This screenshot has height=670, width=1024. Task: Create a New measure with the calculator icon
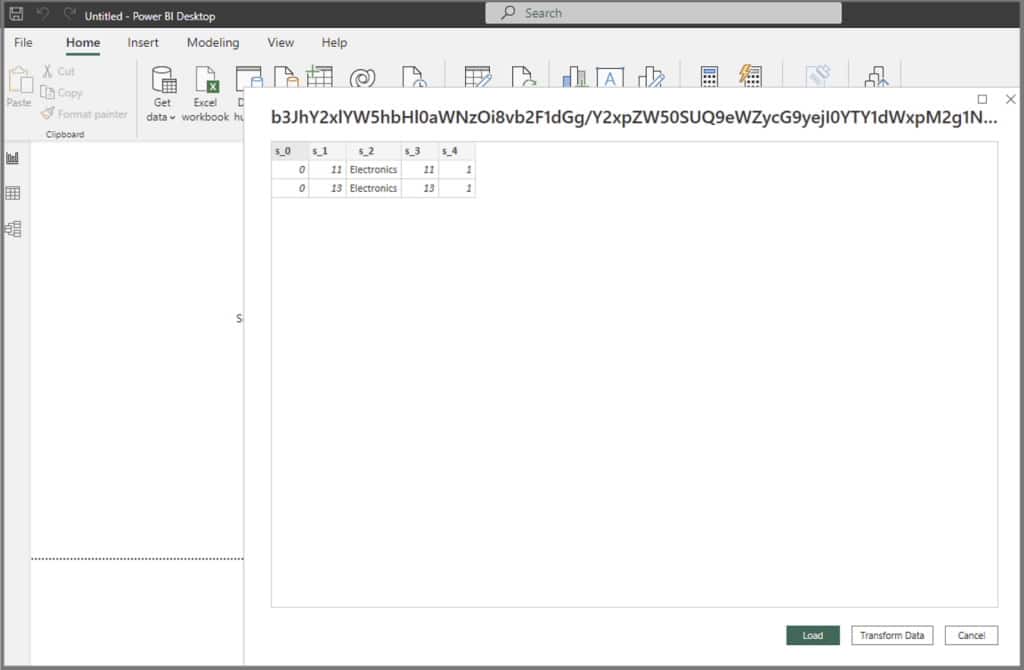(x=708, y=78)
